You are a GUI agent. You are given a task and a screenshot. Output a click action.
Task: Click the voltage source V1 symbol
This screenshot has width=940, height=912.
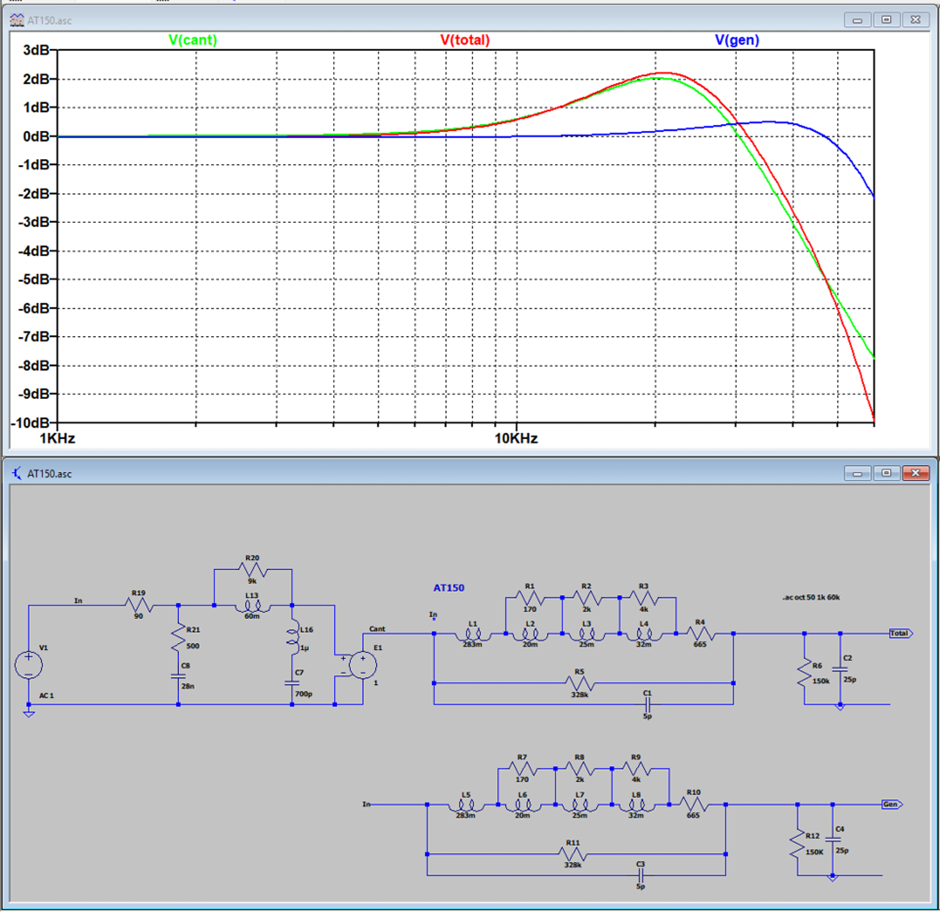pos(28,665)
